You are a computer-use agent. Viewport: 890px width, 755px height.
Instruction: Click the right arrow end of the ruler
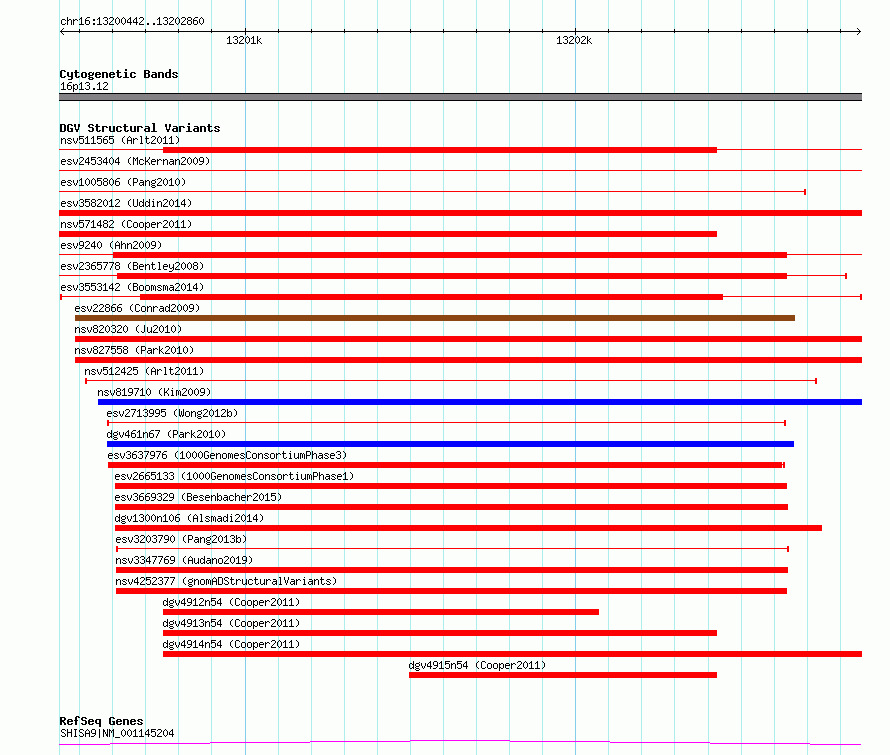pos(858,32)
